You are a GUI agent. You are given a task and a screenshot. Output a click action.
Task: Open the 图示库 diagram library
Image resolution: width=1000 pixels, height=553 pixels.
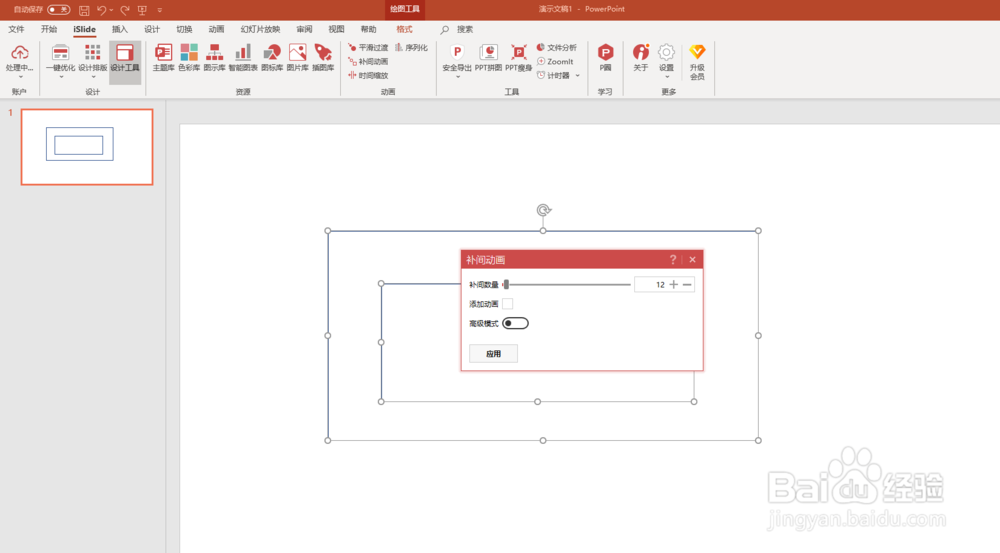[214, 57]
